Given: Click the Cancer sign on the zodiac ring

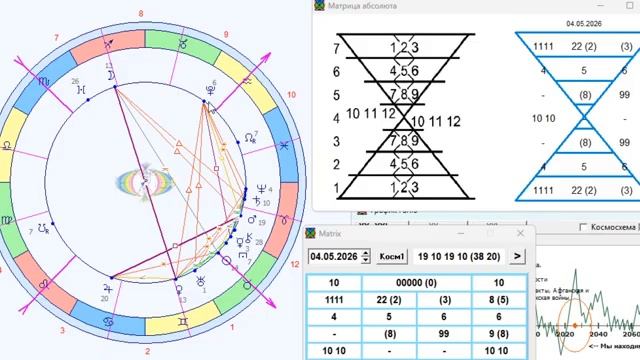Looking at the screenshot, I should 108,322.
